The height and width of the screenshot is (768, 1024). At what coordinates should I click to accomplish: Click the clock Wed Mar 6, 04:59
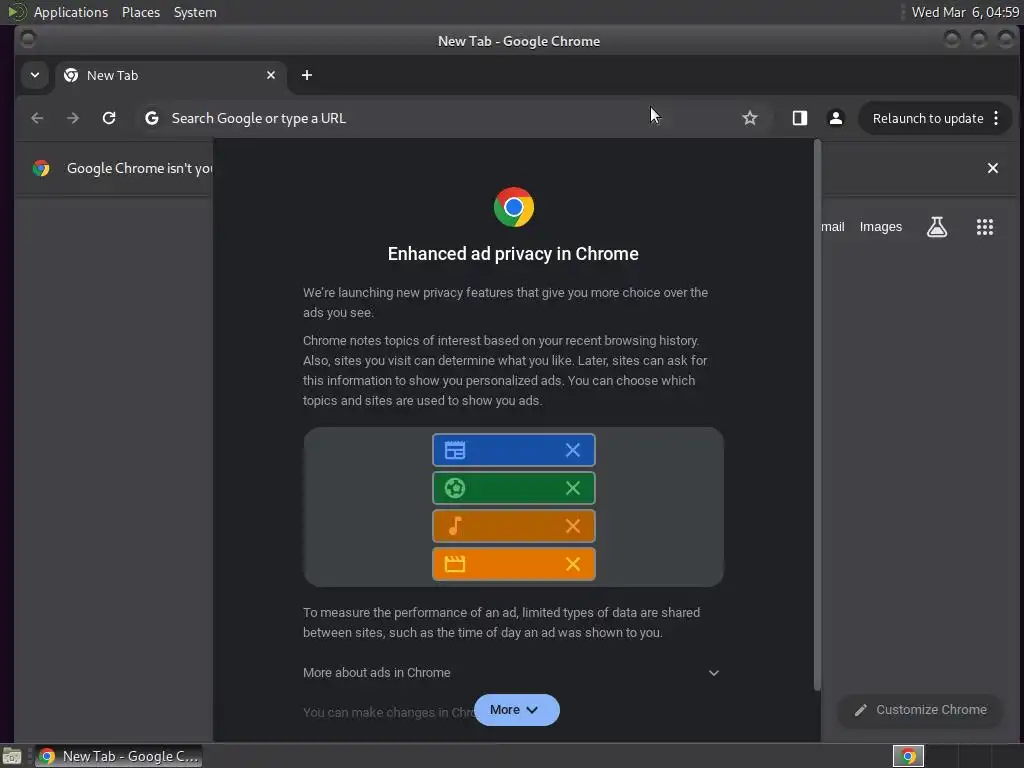pos(965,12)
